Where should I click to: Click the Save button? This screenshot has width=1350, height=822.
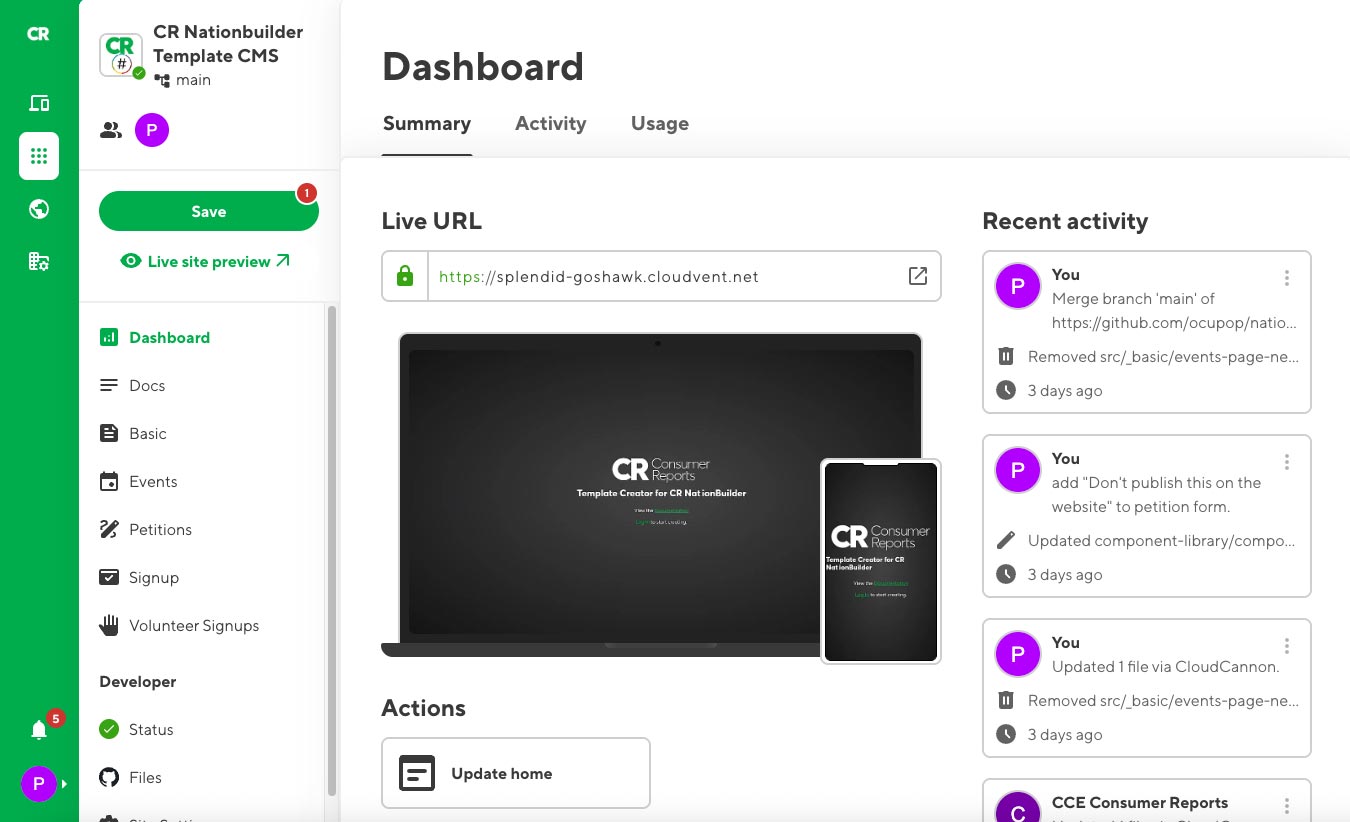tap(208, 211)
